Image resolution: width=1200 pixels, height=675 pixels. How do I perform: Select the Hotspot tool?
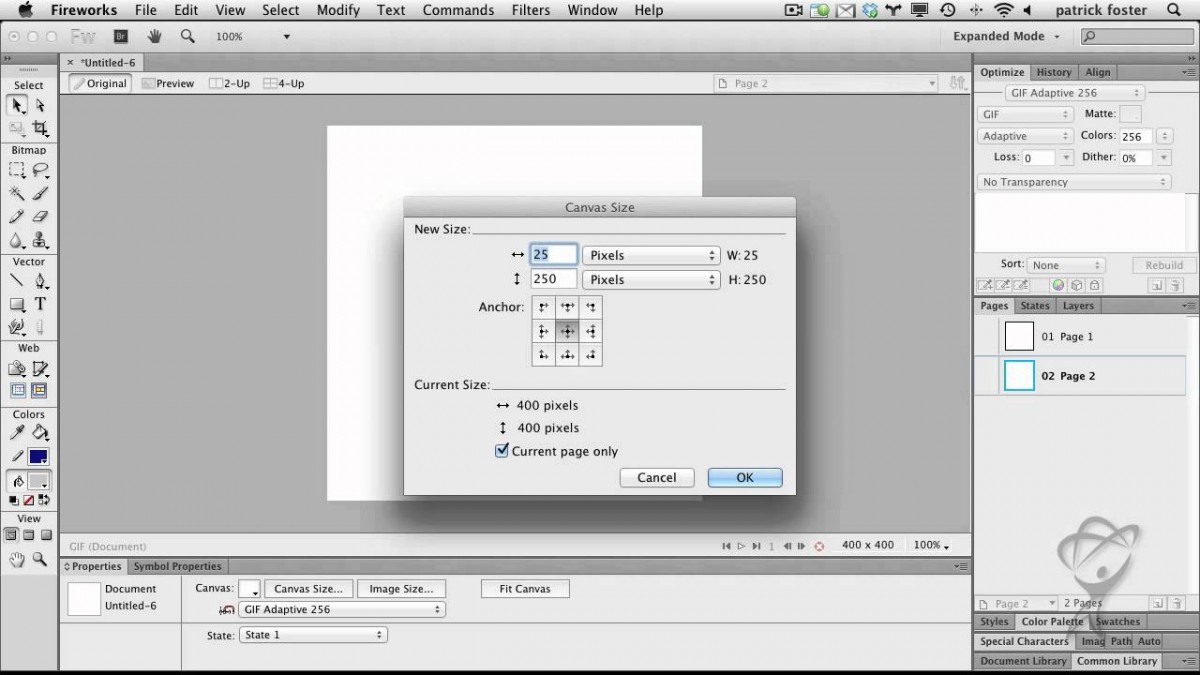(x=18, y=368)
